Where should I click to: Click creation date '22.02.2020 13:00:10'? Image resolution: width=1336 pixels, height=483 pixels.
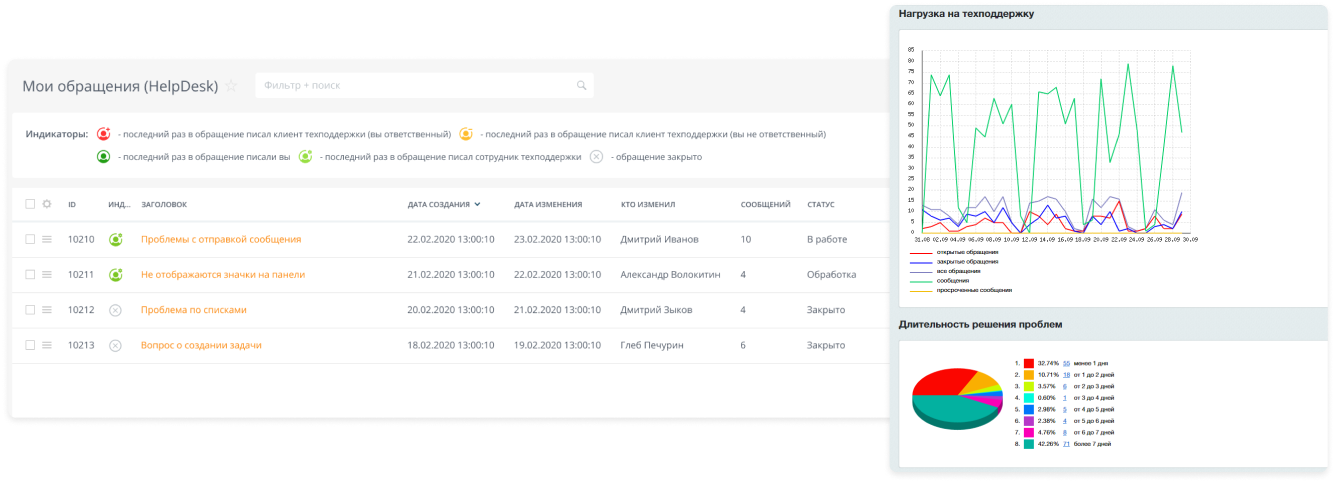point(451,239)
